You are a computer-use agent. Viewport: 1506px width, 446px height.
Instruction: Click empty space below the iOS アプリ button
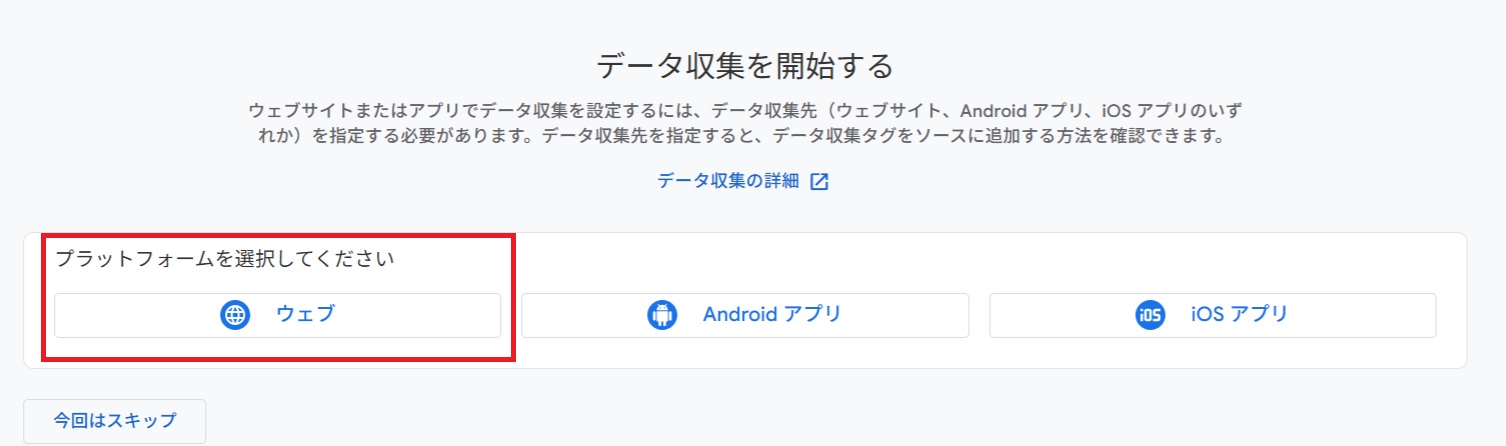point(1212,353)
